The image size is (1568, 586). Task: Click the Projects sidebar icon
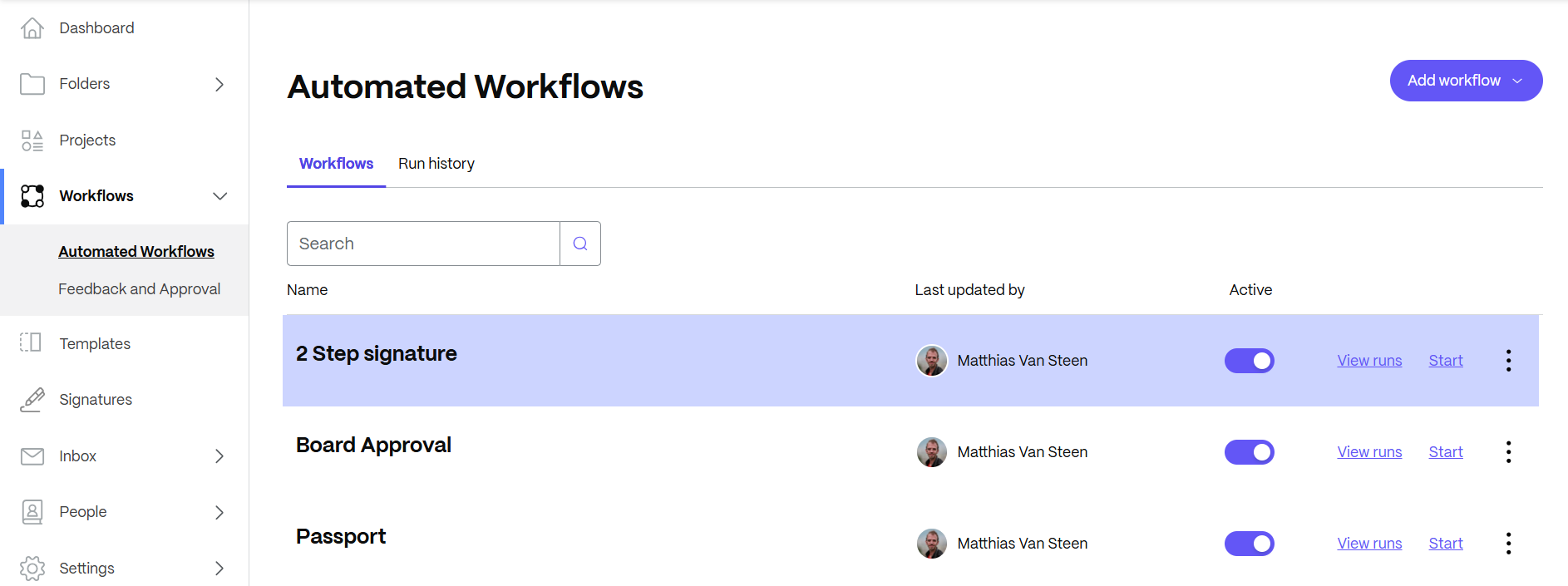(32, 140)
